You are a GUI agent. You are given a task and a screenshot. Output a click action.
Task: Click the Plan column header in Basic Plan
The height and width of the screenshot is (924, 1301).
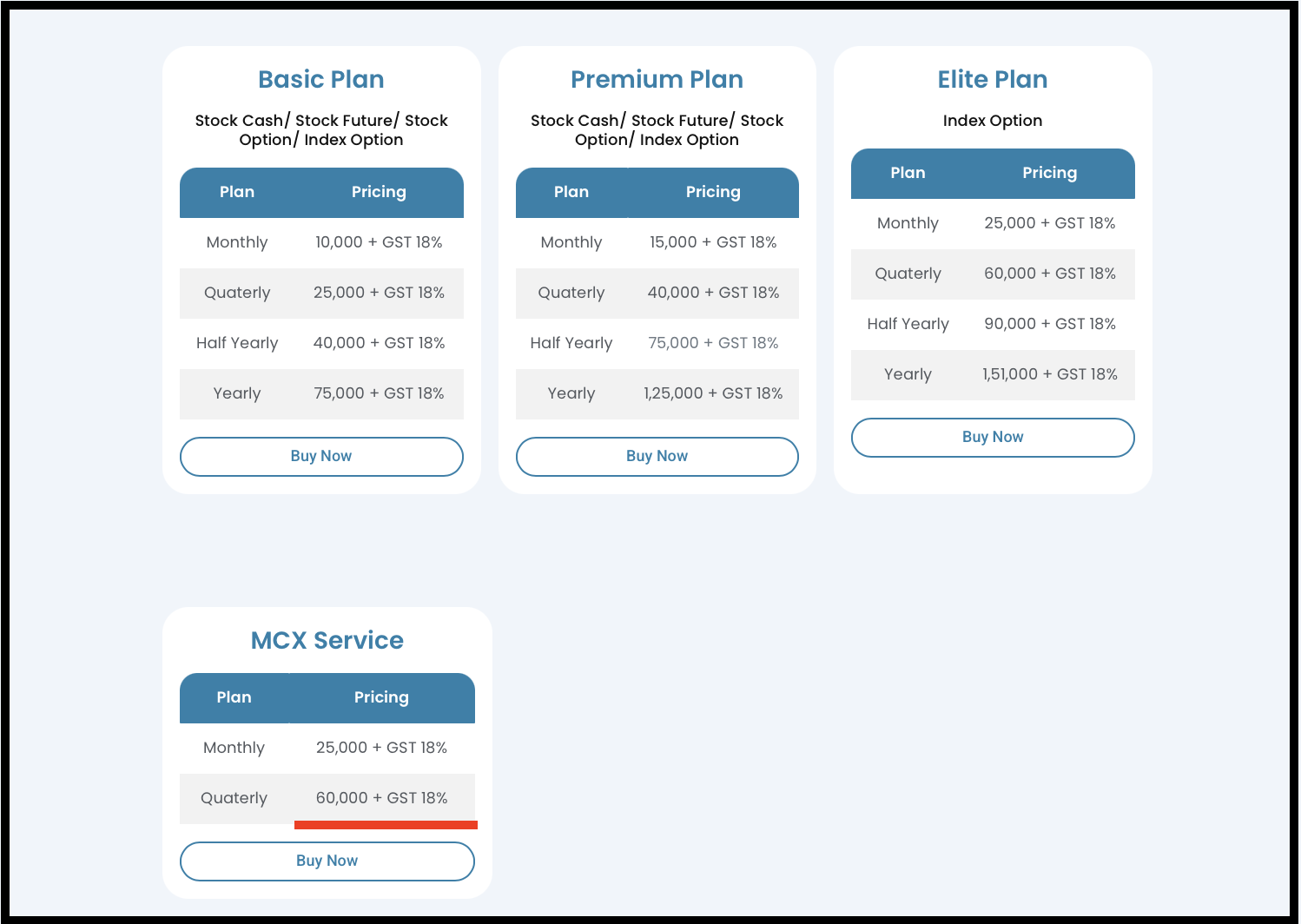[x=237, y=192]
